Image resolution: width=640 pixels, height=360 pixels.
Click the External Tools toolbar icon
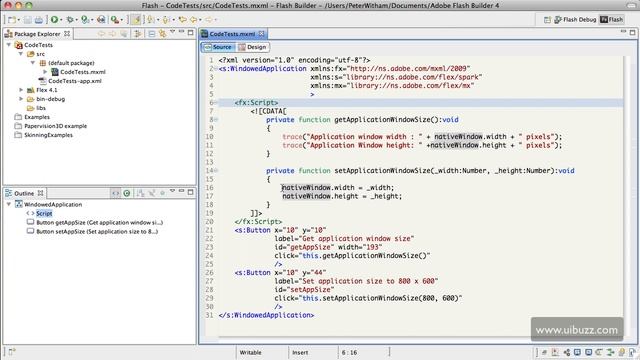pyautogui.click(x=115, y=19)
